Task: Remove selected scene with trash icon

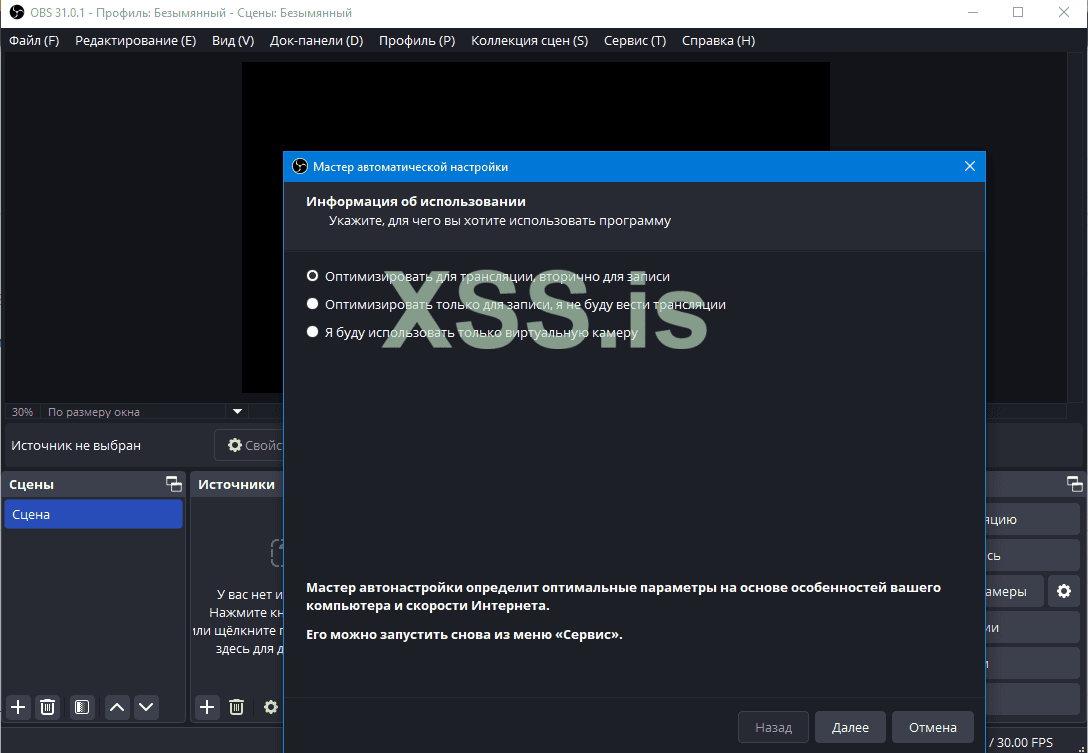Action: (47, 707)
